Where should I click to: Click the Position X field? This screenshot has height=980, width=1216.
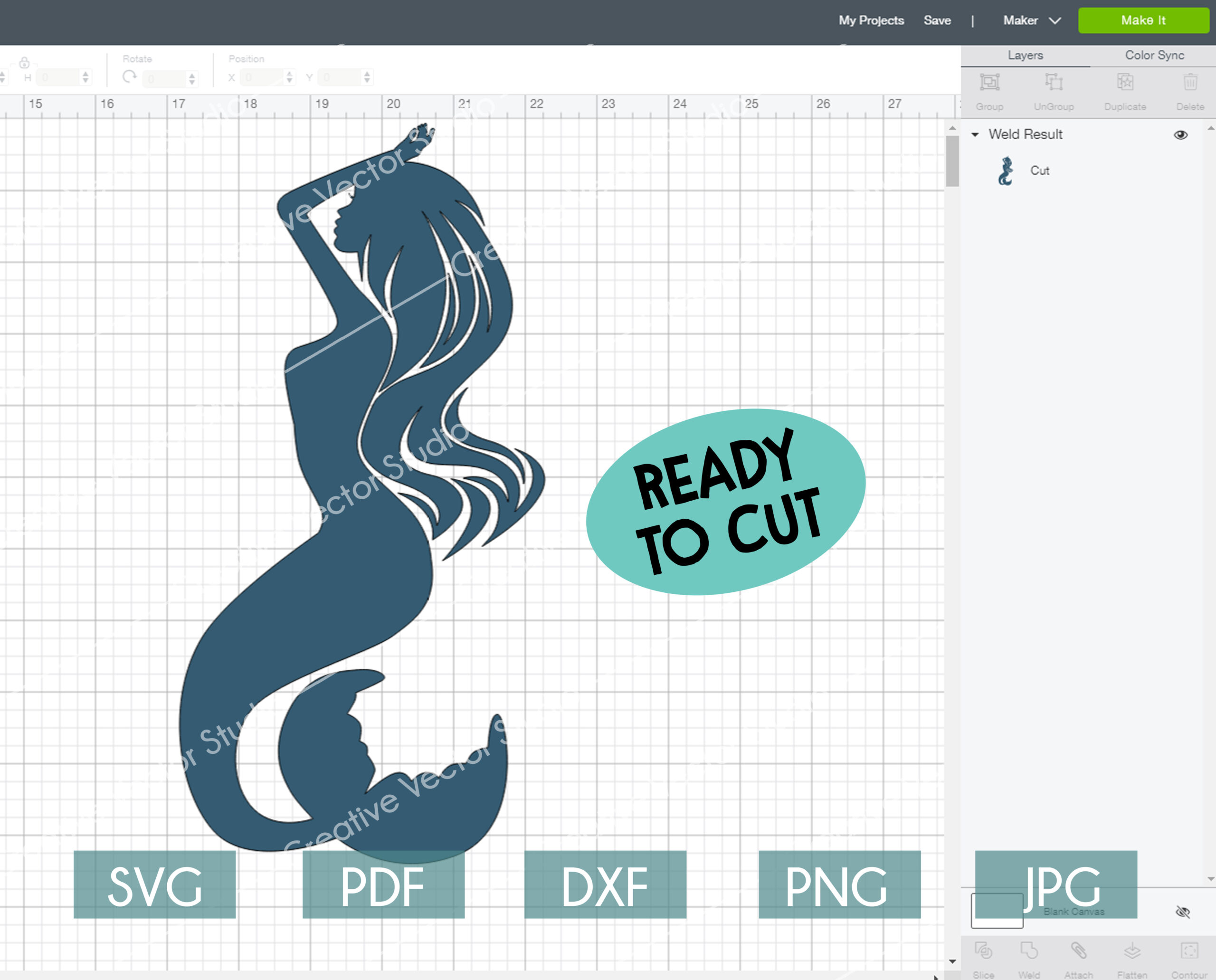coord(263,77)
